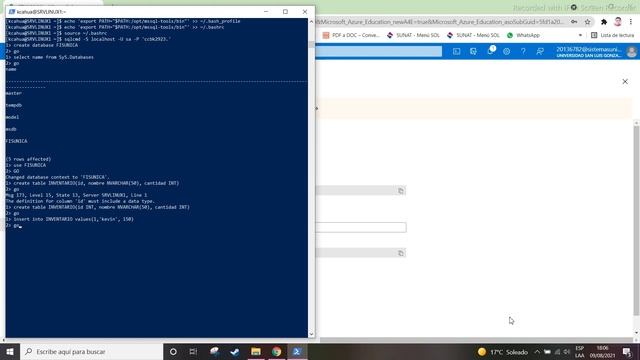Open weather widget 17°C Soleado
This screenshot has height=360, width=640.
502,352
